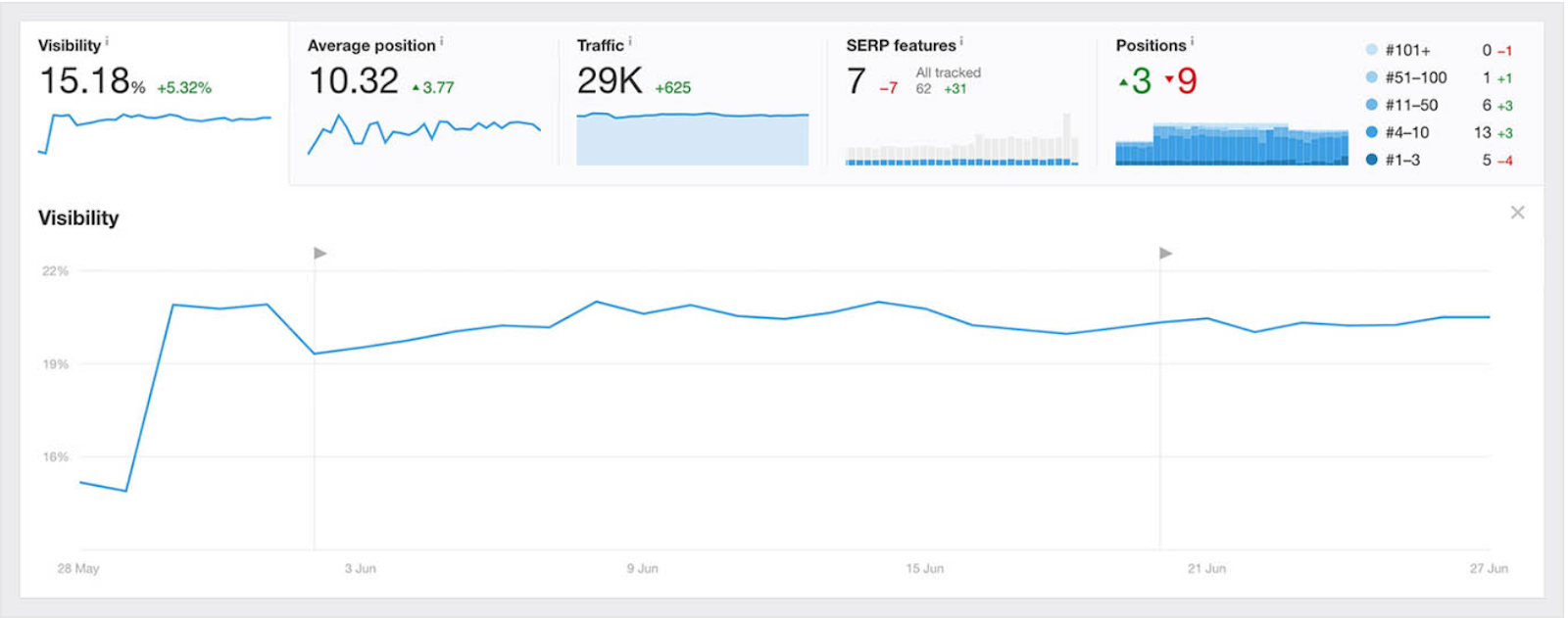Click the +31 all tracked change
This screenshot has width=1568, height=618.
[955, 88]
